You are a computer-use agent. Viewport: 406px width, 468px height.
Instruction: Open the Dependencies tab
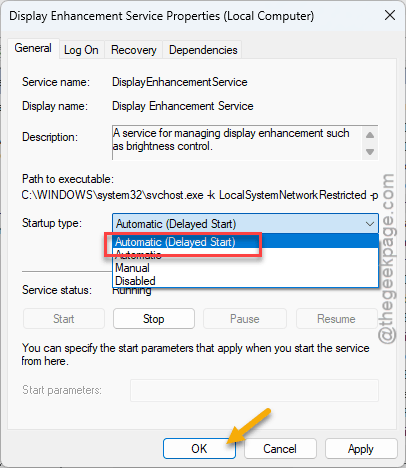coord(203,50)
